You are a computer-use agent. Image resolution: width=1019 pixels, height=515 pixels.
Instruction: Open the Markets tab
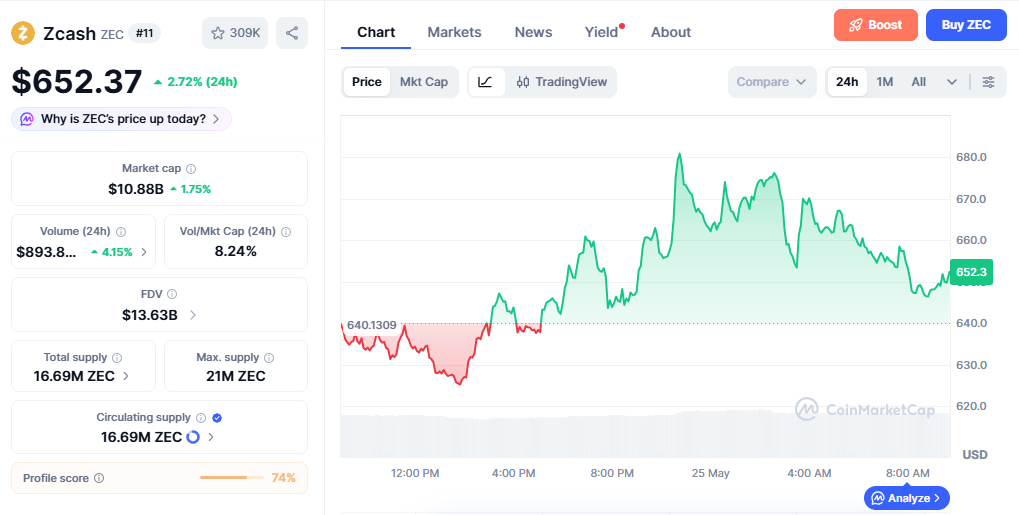pyautogui.click(x=454, y=32)
